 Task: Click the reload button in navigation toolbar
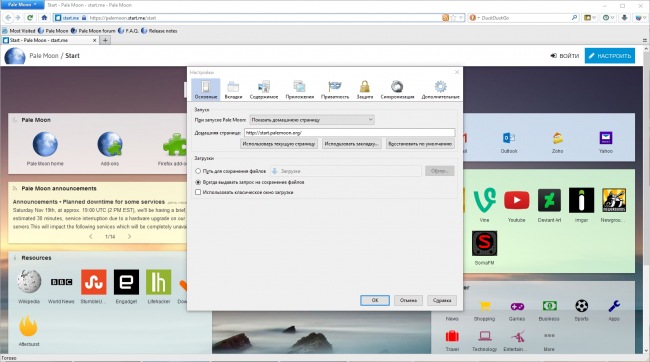(30, 18)
